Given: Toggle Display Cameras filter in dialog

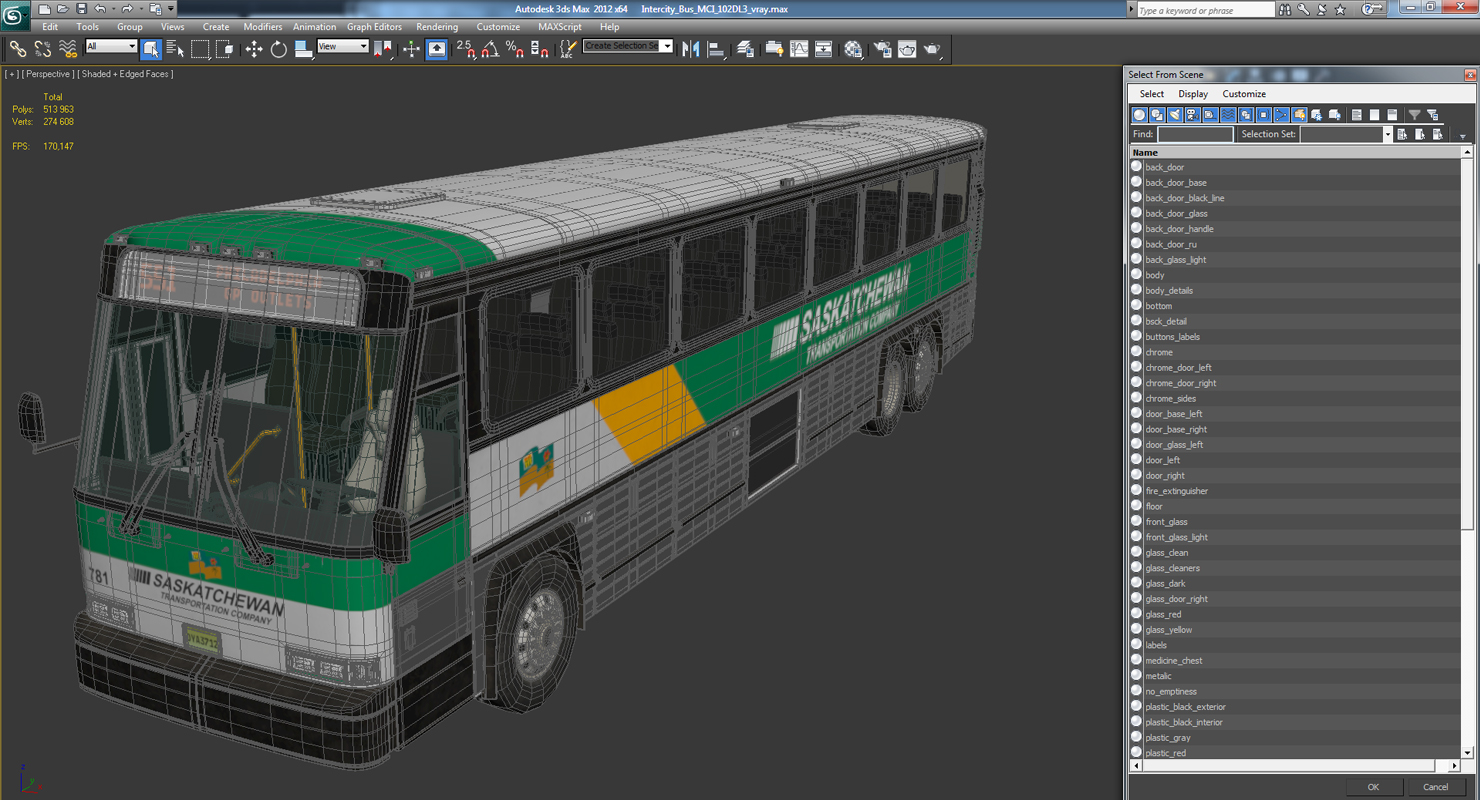Looking at the screenshot, I should [1192, 115].
